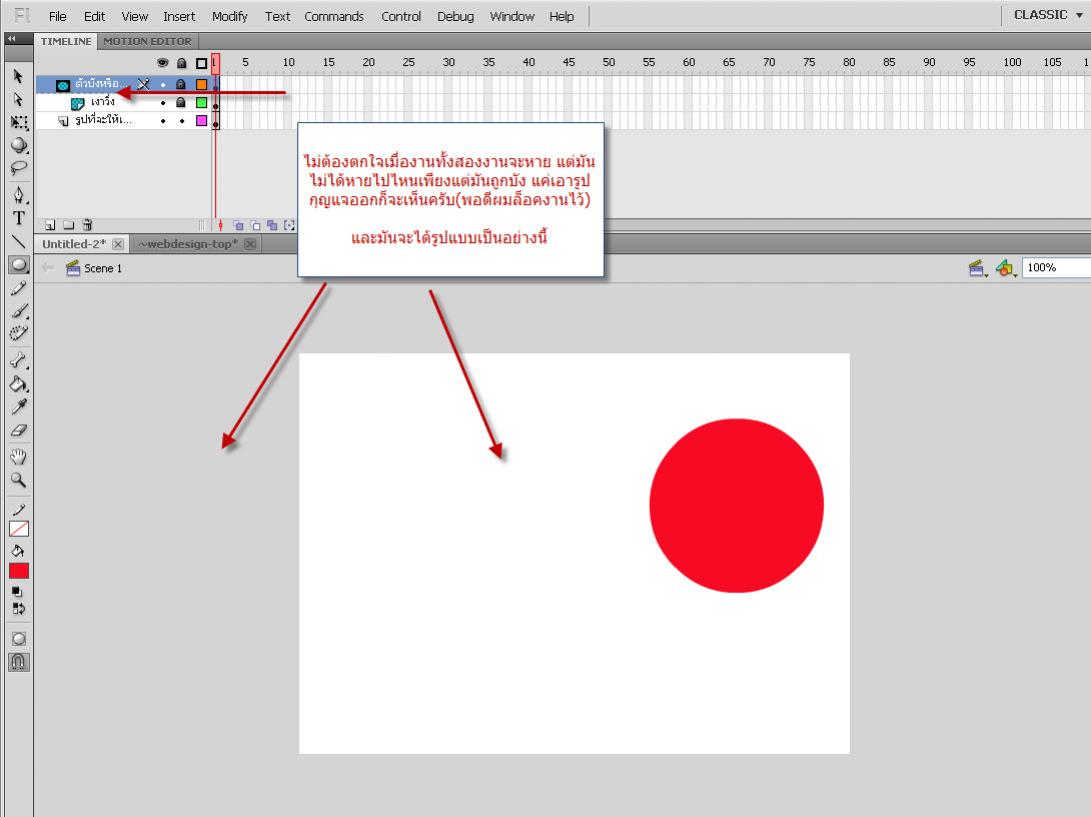Select the Pencil tool

pos(19,288)
